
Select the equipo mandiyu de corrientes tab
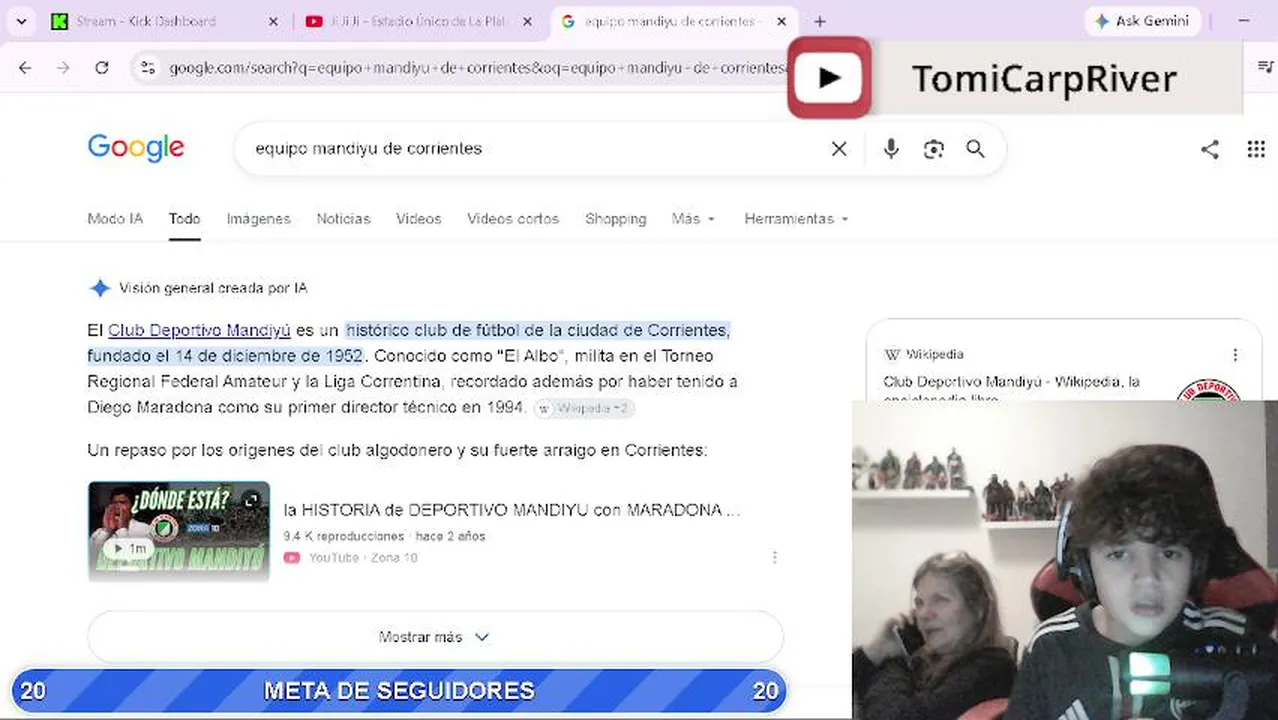[x=674, y=21]
